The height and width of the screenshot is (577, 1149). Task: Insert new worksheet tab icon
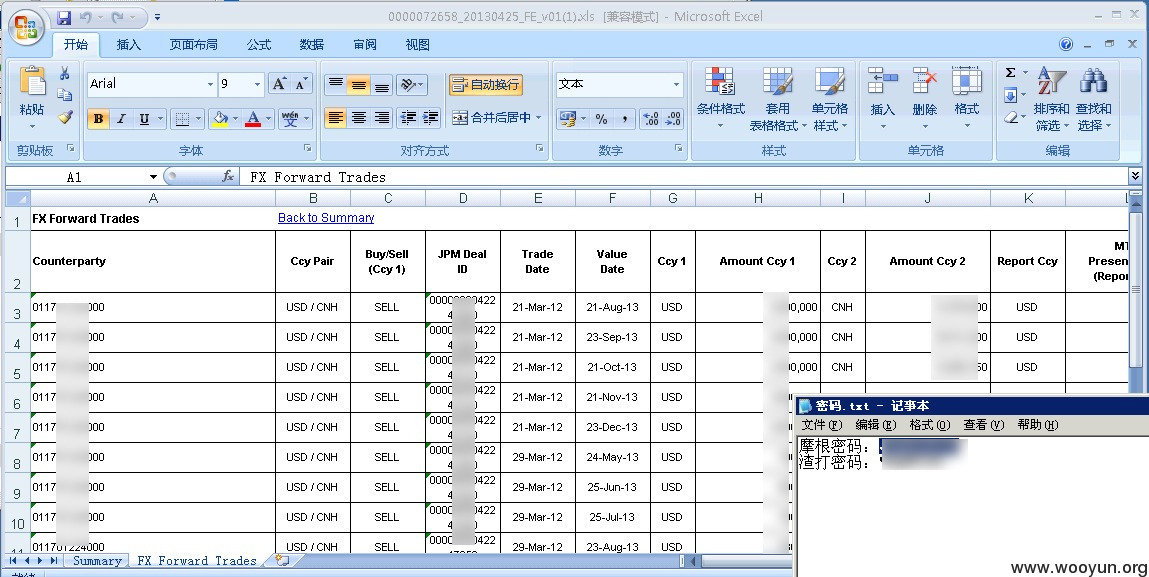[282, 561]
